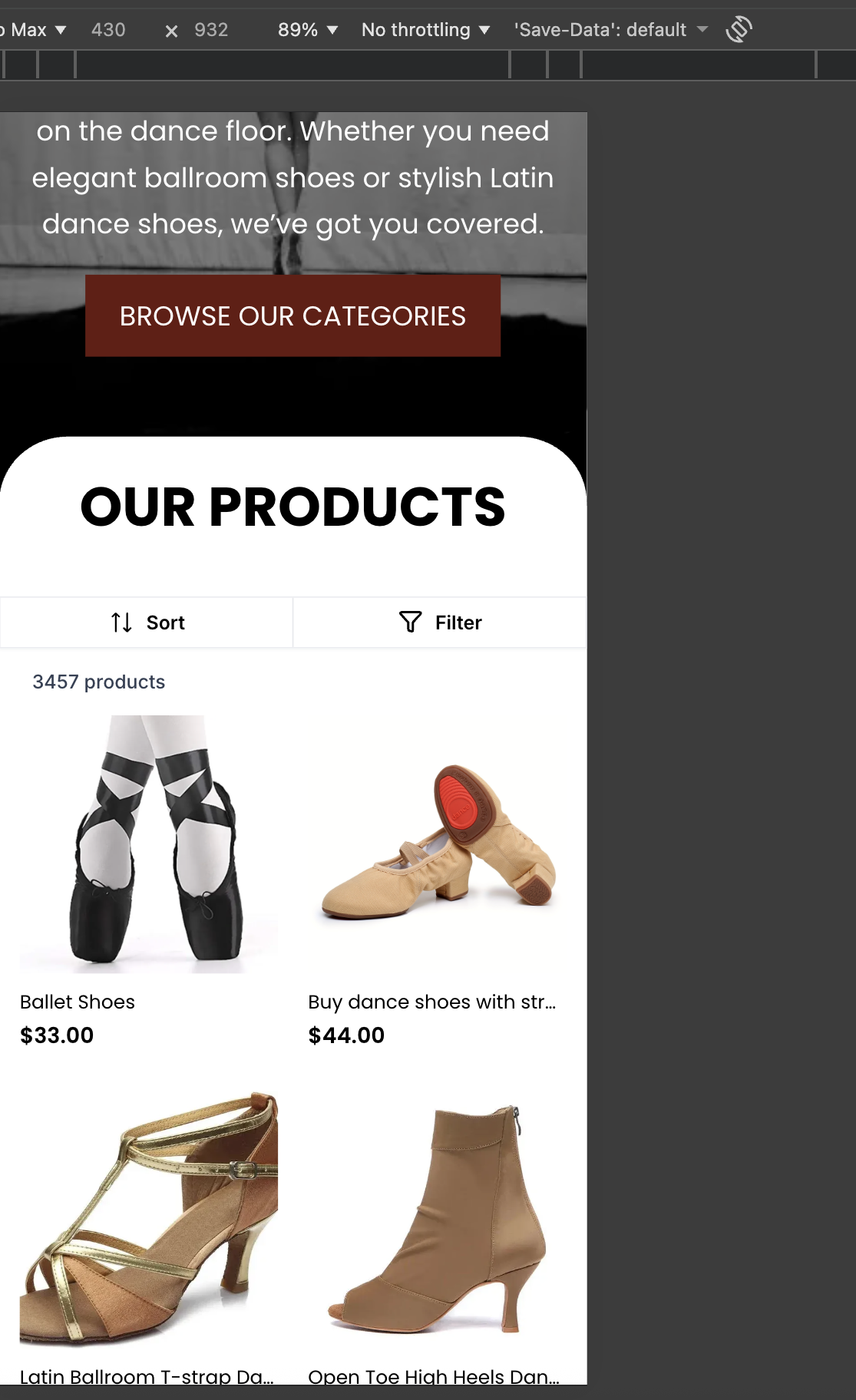Open the Sort options button

147,622
